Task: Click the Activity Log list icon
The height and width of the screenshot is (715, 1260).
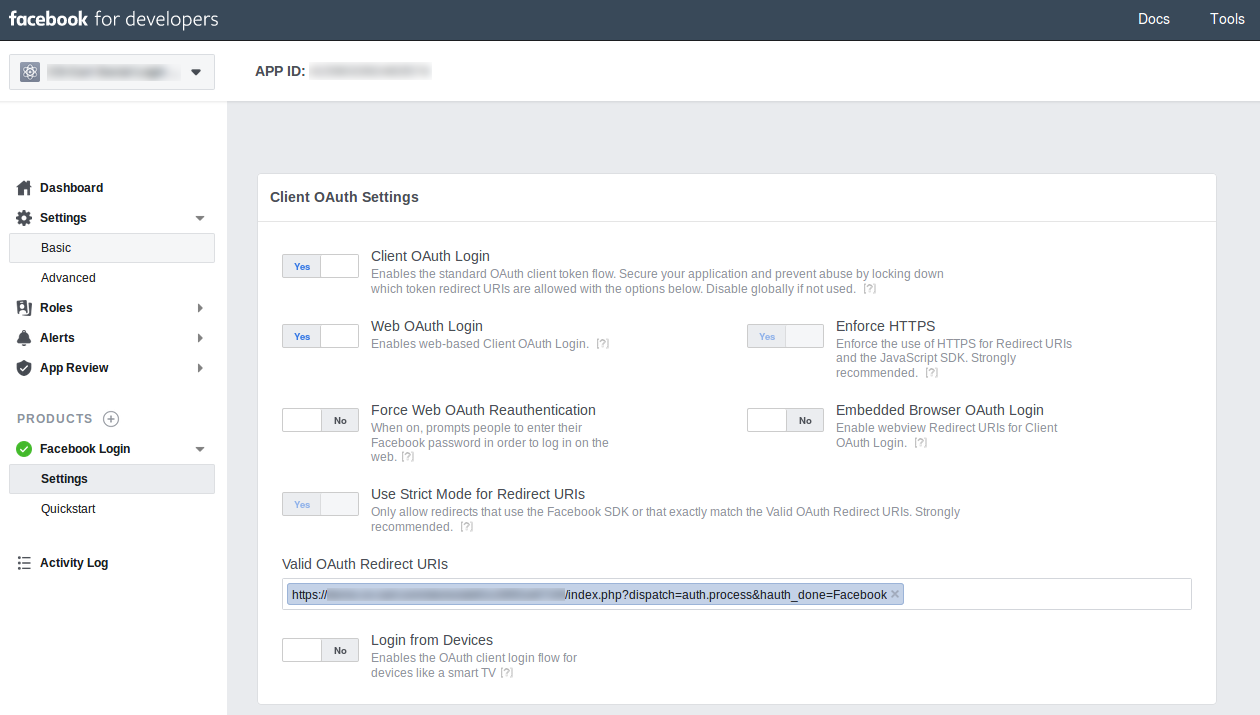Action: (24, 563)
